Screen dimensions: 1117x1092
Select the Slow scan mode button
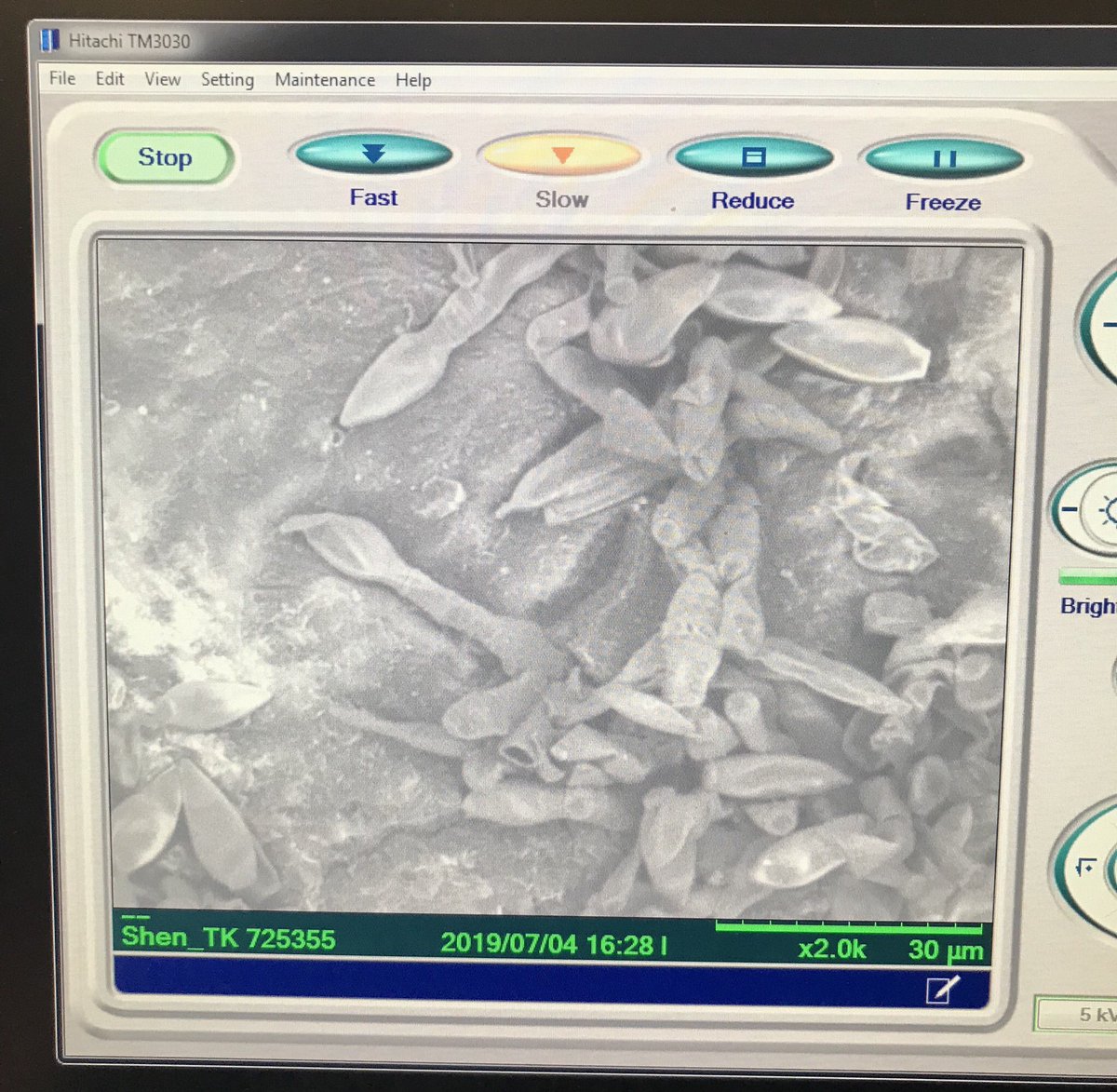(561, 155)
